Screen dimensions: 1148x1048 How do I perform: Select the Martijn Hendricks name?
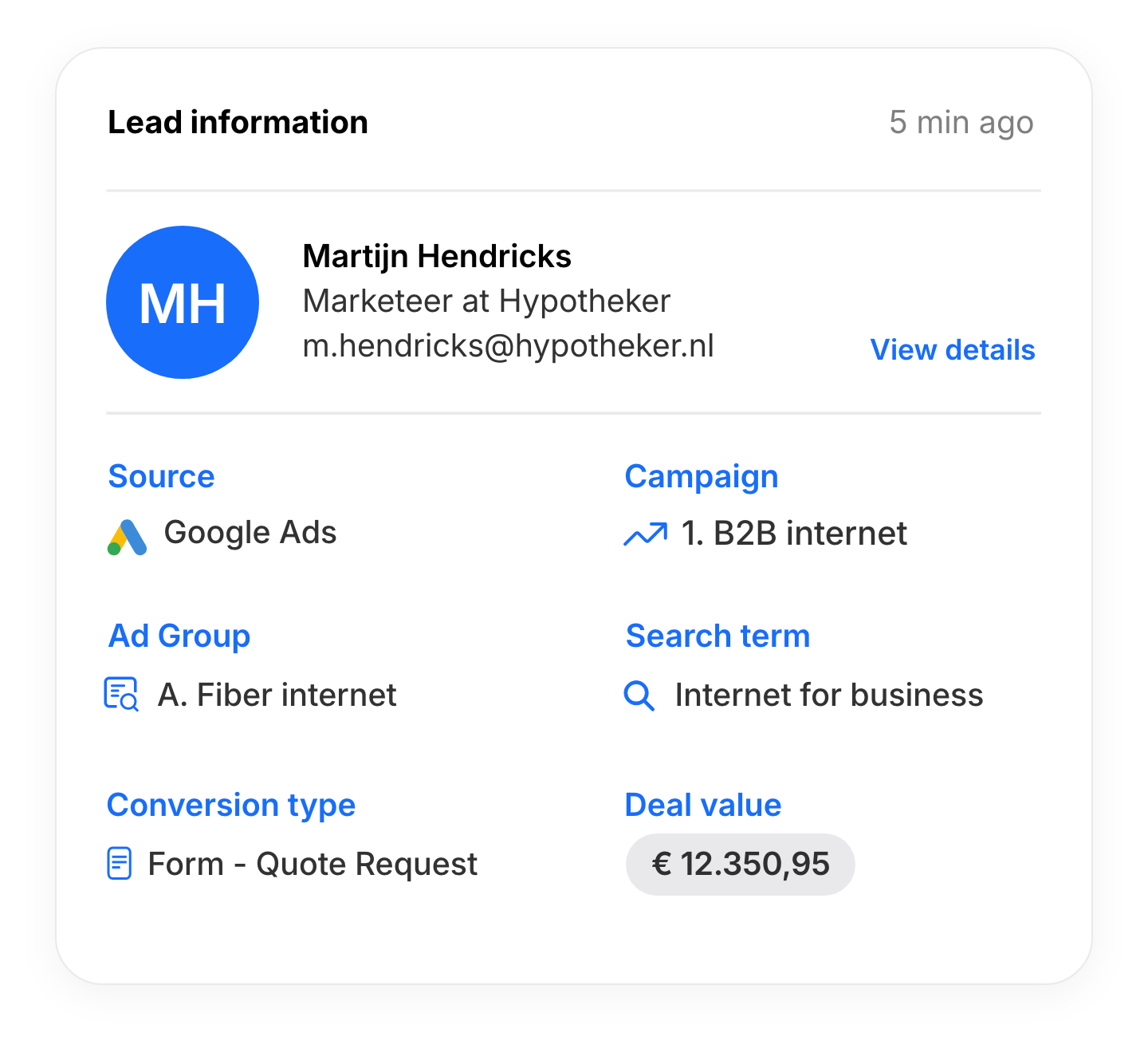(437, 257)
